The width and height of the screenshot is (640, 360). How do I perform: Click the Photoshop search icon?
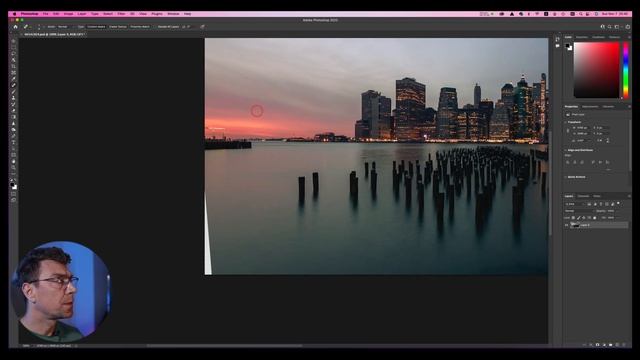(x=609, y=27)
